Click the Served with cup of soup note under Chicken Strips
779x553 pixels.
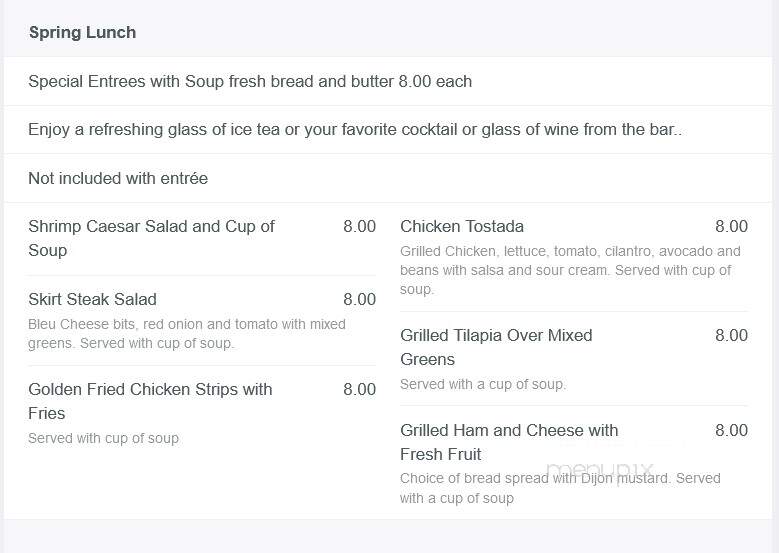click(103, 438)
